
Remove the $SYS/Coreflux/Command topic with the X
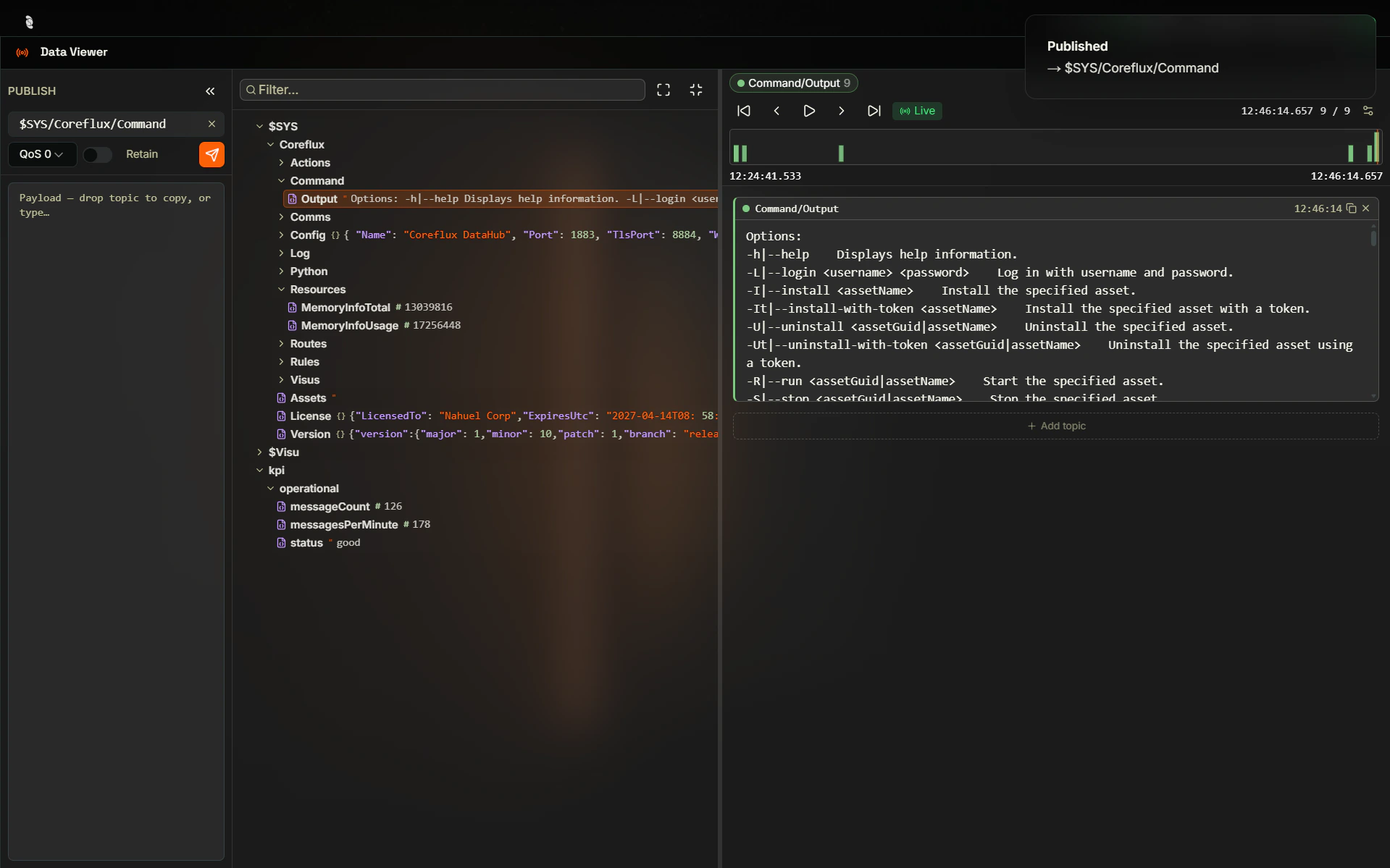point(212,124)
